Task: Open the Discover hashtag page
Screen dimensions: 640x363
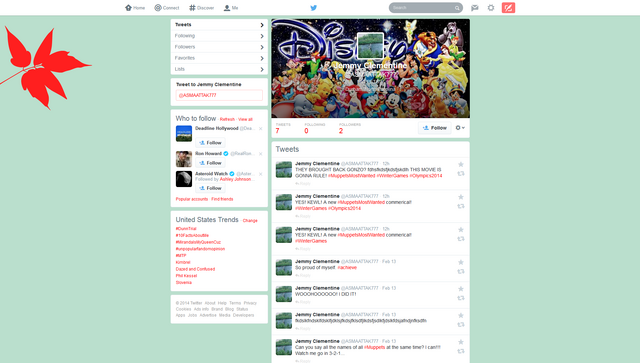Action: point(202,8)
